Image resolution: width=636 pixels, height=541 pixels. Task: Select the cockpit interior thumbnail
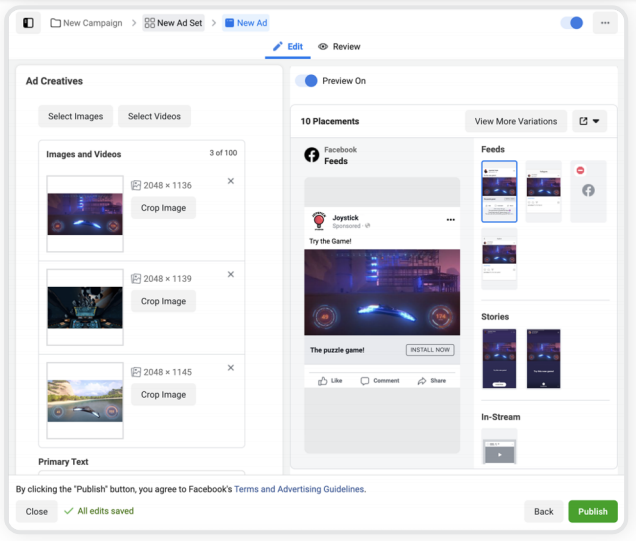click(85, 307)
